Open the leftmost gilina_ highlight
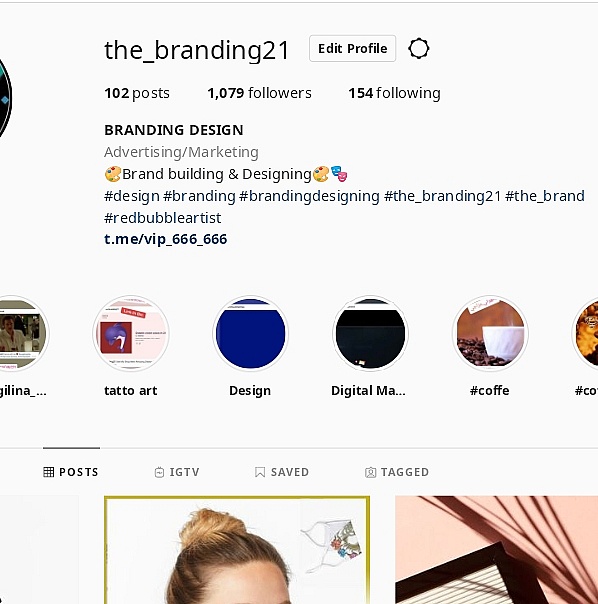The height and width of the screenshot is (604, 598). point(23,333)
